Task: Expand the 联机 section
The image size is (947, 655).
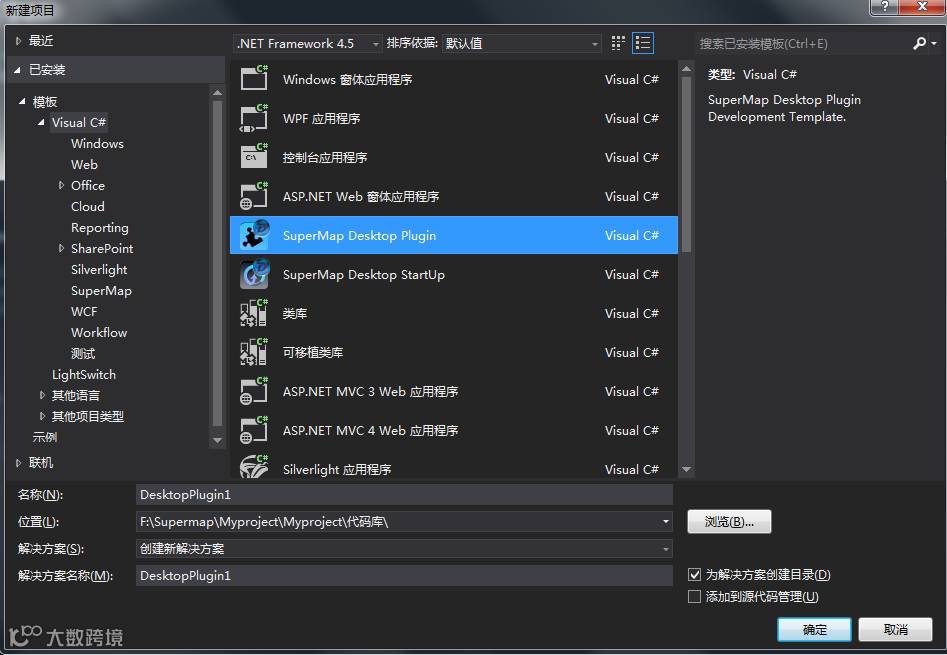Action: click(x=18, y=463)
